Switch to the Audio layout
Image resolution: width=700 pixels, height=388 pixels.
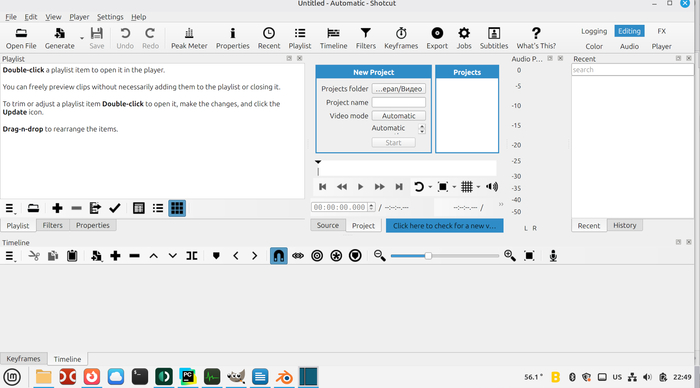tap(629, 46)
